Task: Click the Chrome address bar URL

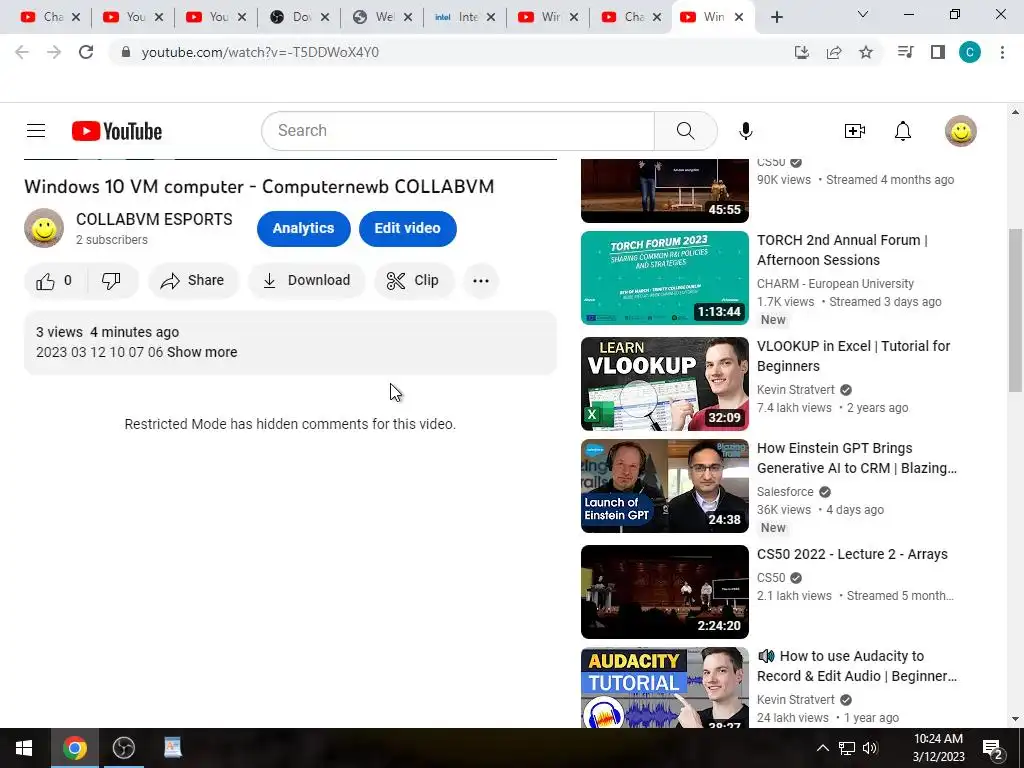Action: pyautogui.click(x=260, y=52)
